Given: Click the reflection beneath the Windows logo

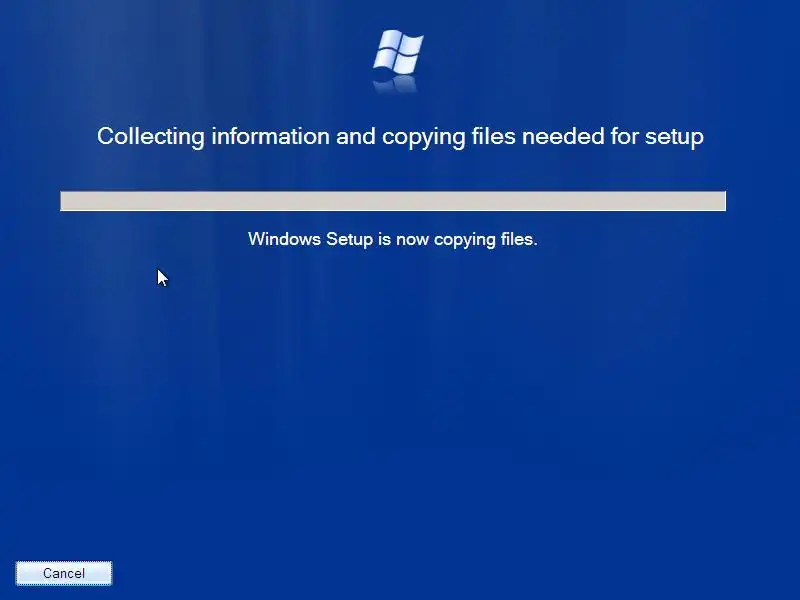Looking at the screenshot, I should 398,85.
